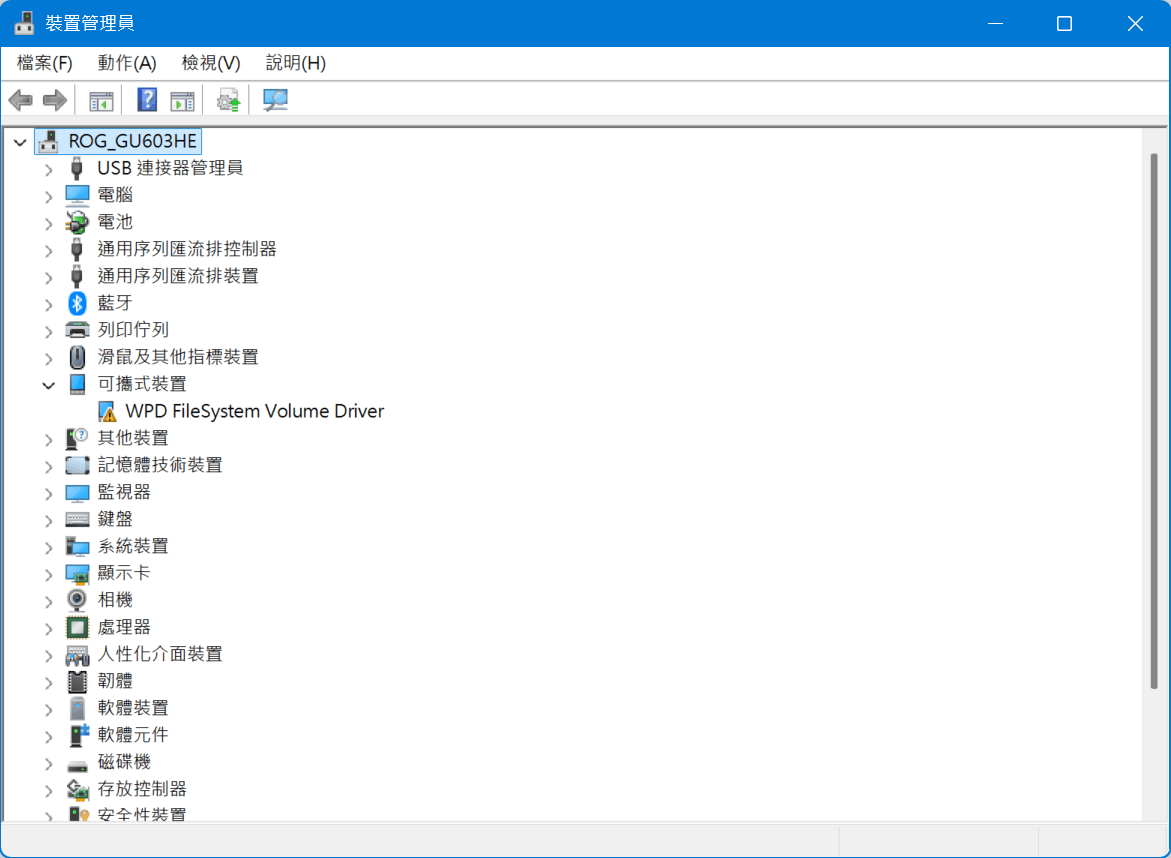Click the Forward navigation arrow
Image resolution: width=1171 pixels, height=858 pixels.
(54, 99)
